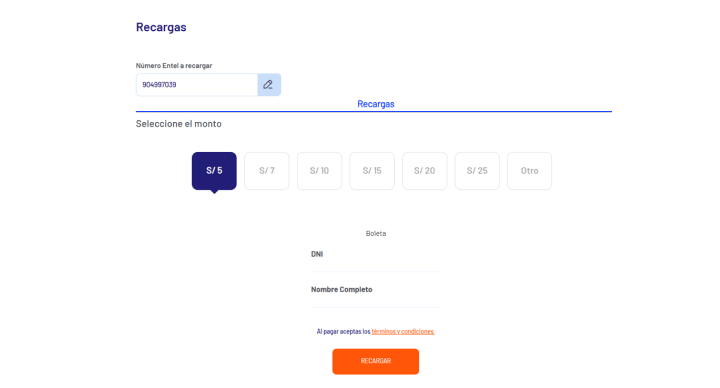Click the Recargas page heading
Screen dimensions: 720x388
click(161, 27)
